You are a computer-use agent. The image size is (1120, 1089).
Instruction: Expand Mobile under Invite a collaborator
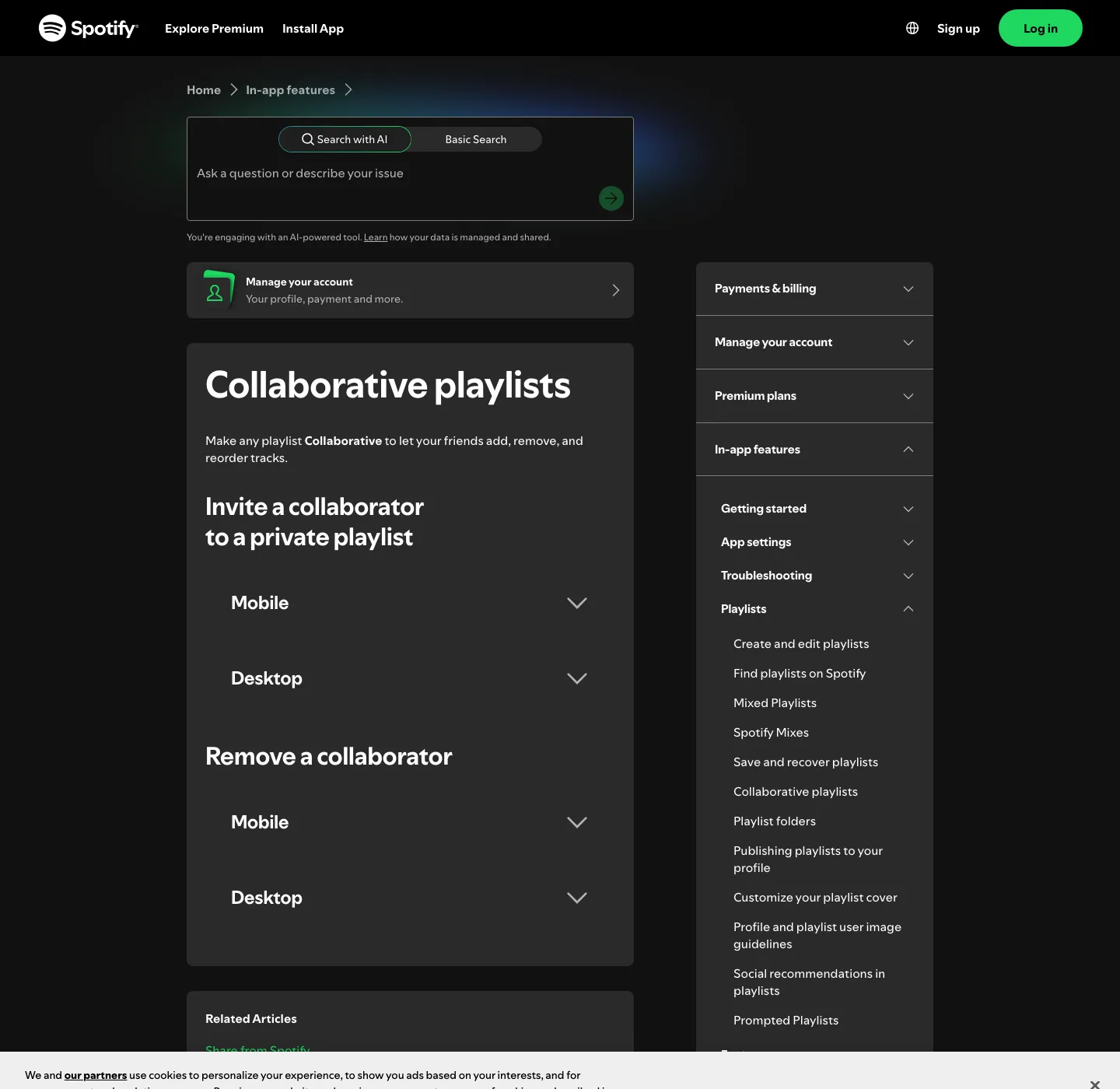(410, 603)
